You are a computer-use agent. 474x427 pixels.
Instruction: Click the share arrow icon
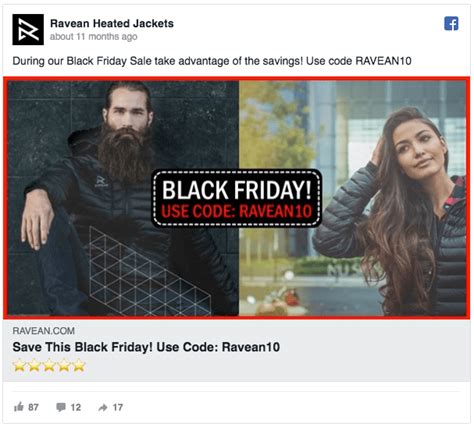[x=103, y=407]
